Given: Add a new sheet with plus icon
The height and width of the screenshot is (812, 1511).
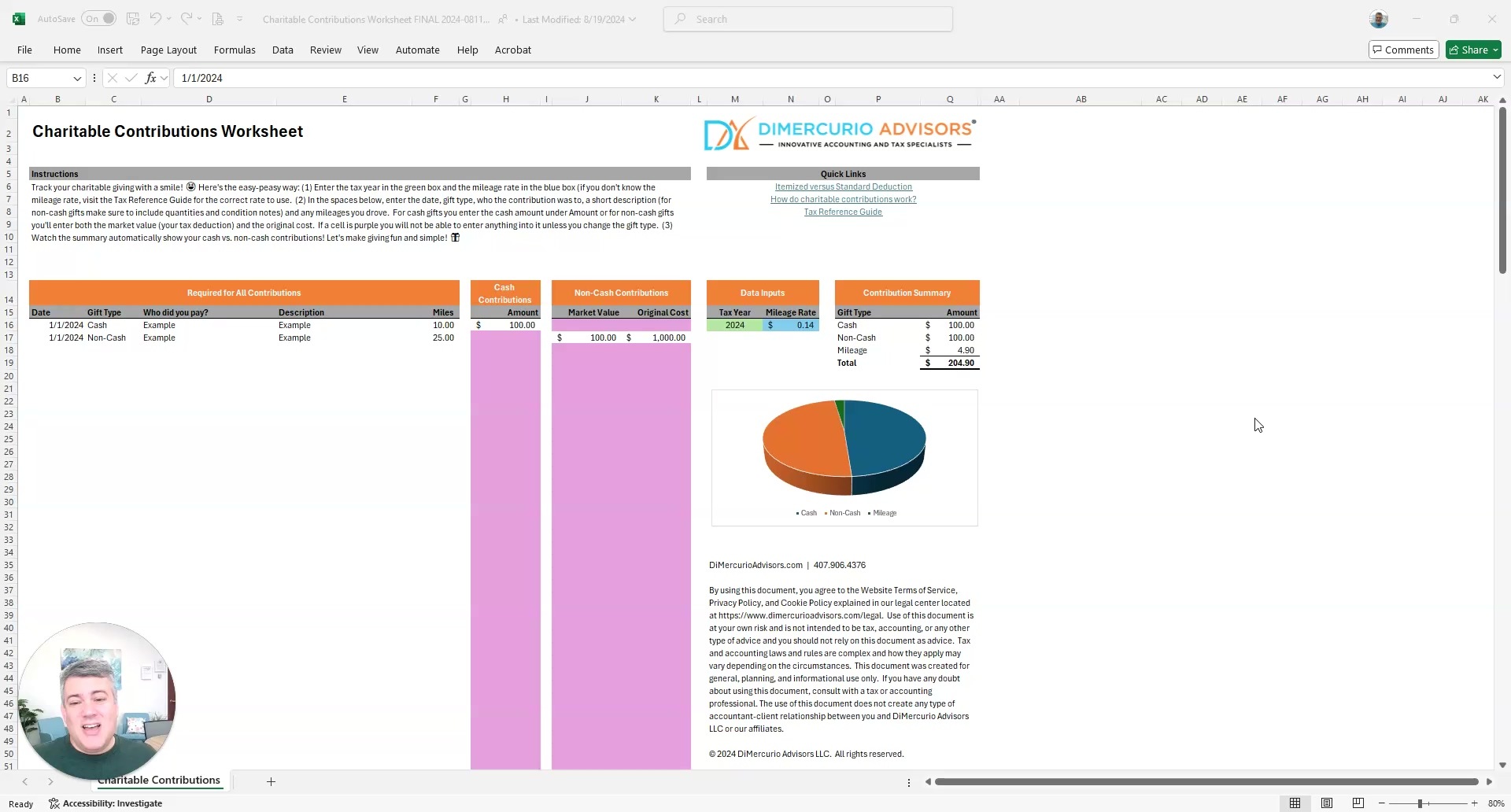Looking at the screenshot, I should [271, 781].
